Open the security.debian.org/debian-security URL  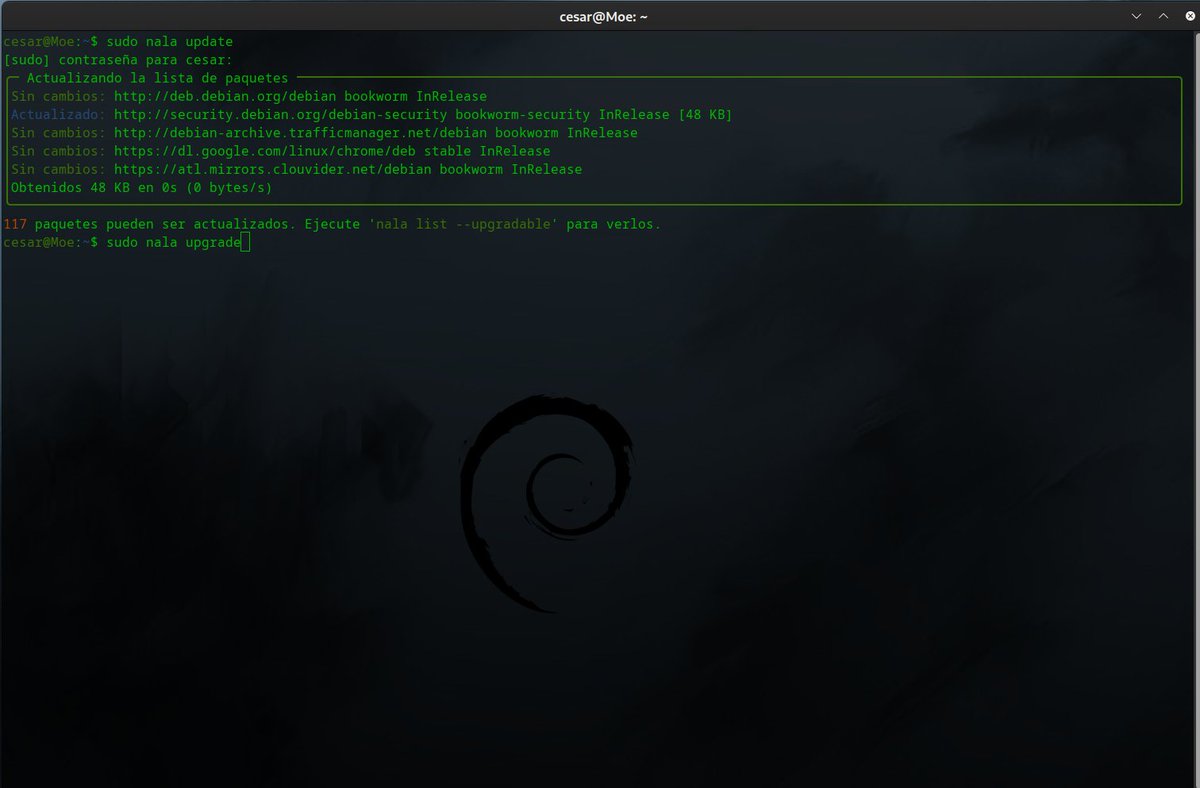(279, 115)
